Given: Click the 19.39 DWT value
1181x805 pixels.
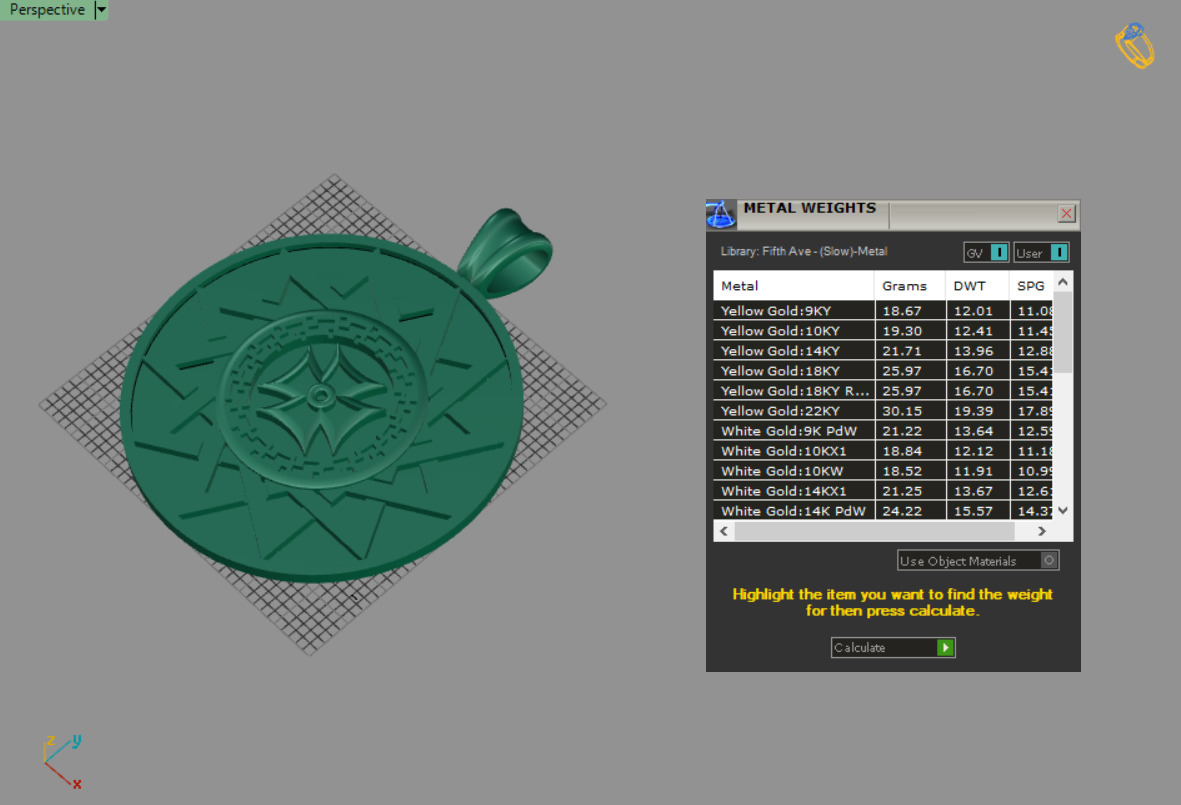Looking at the screenshot, I should pyautogui.click(x=973, y=411).
